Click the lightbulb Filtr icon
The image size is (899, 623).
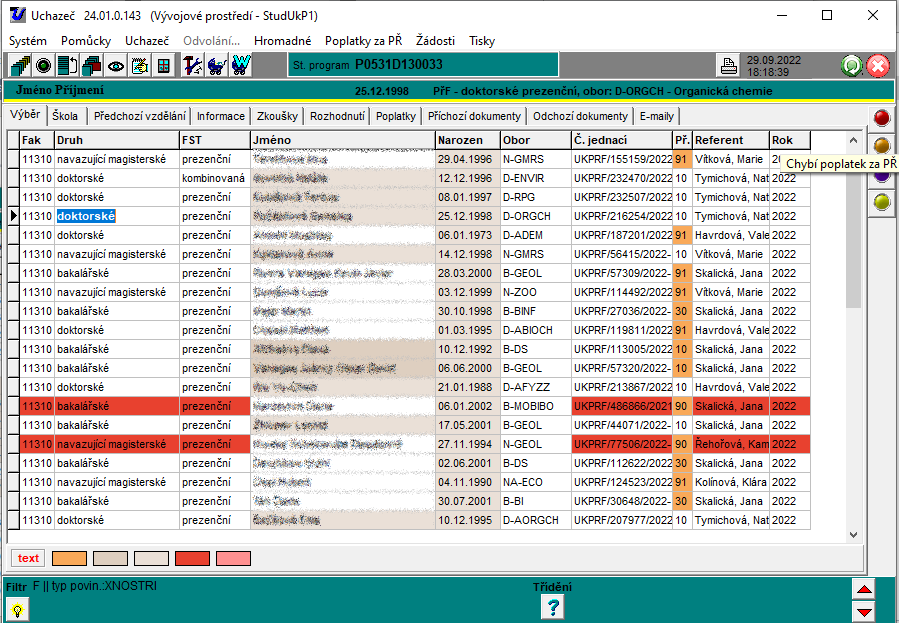pos(18,609)
